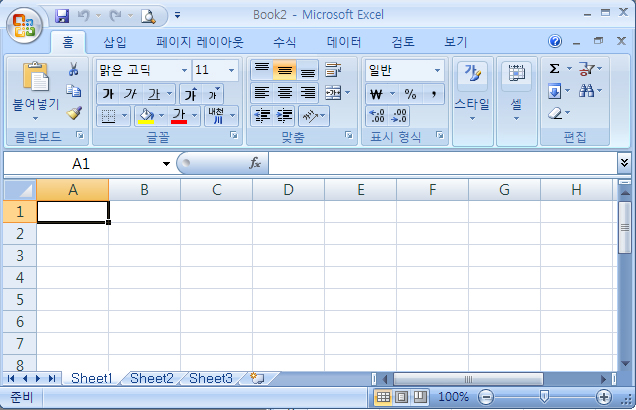
Task: Merge and center cells
Action: pyautogui.click(x=333, y=93)
